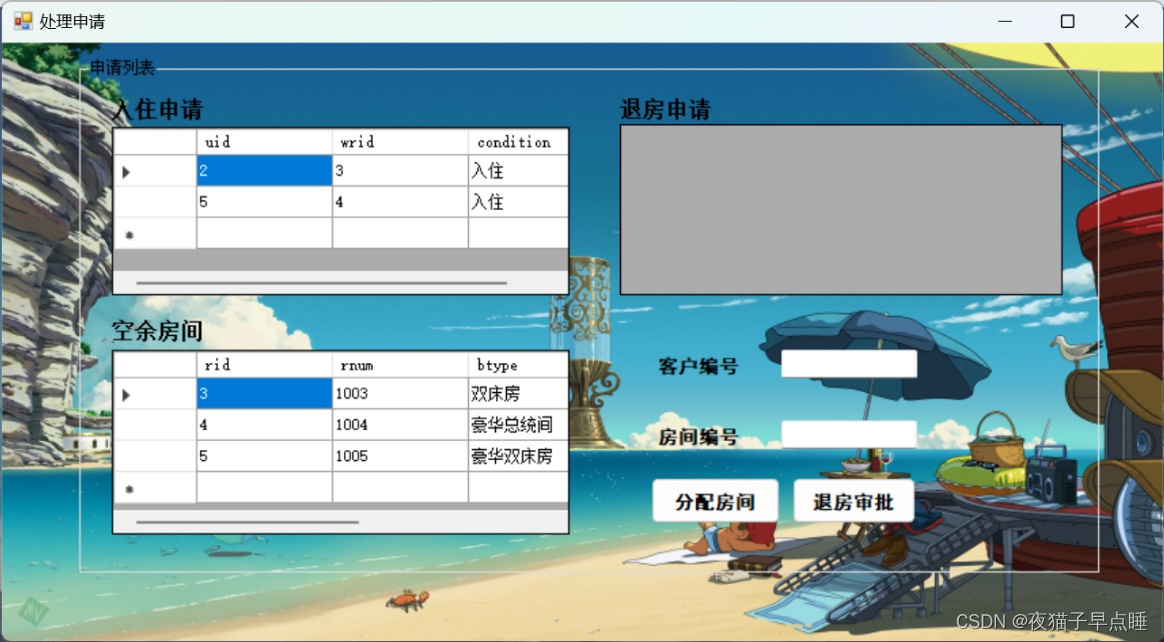This screenshot has height=642, width=1164.
Task: Click the empty 退房申请 grid area
Action: tap(840, 209)
